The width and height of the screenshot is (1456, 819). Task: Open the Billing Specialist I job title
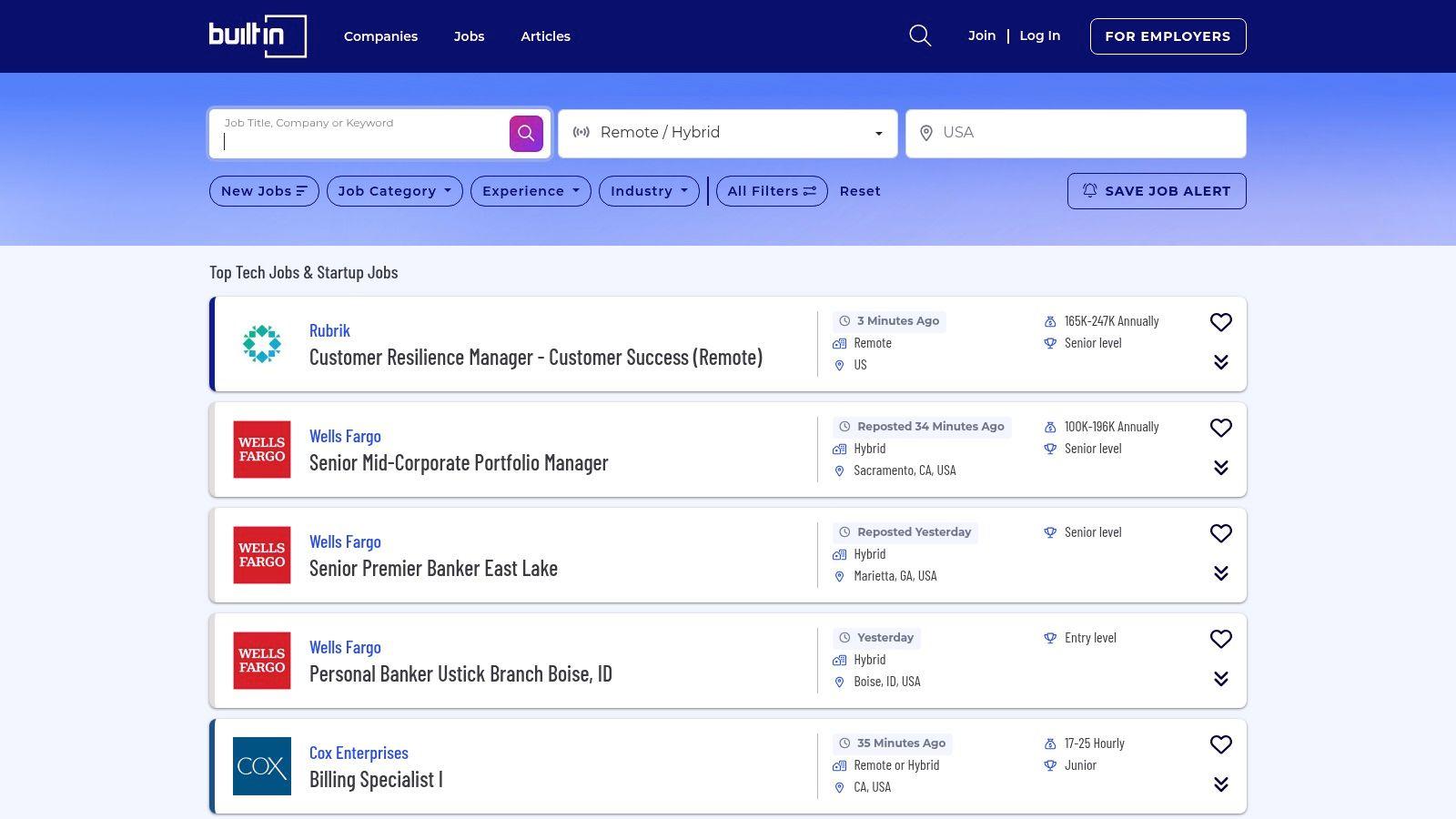[x=376, y=780]
